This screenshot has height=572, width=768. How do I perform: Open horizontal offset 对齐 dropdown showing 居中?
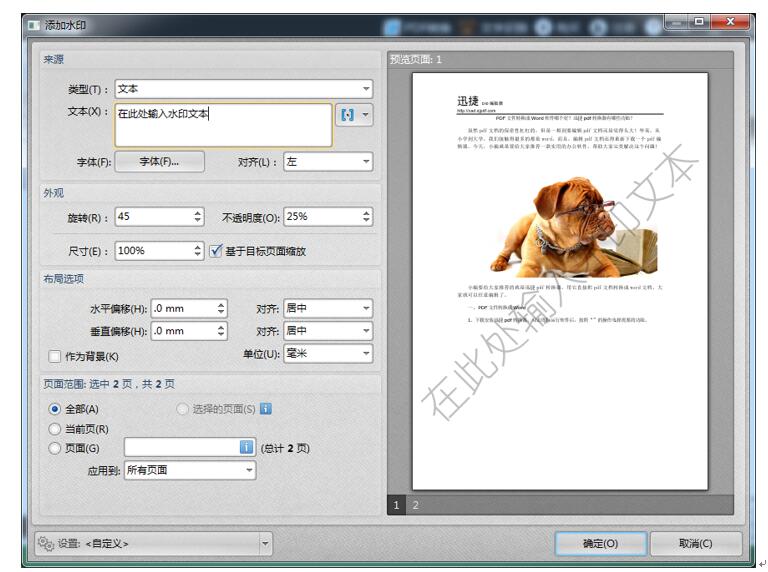(328, 309)
